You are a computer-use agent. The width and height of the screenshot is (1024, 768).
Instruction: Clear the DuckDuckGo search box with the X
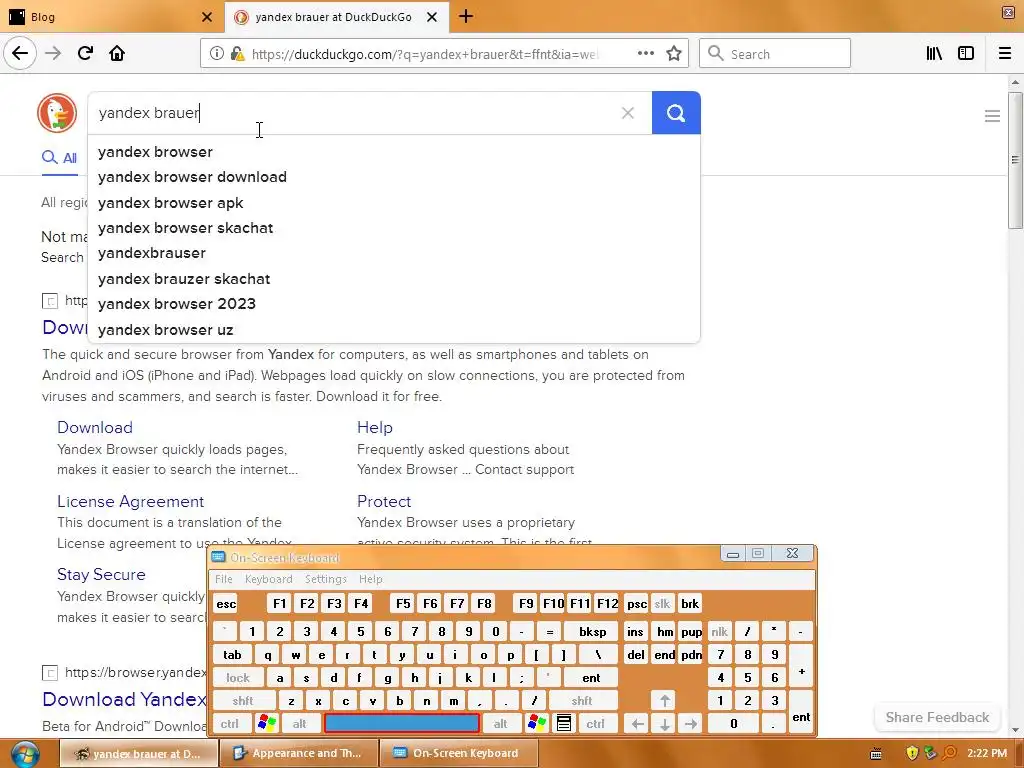628,113
